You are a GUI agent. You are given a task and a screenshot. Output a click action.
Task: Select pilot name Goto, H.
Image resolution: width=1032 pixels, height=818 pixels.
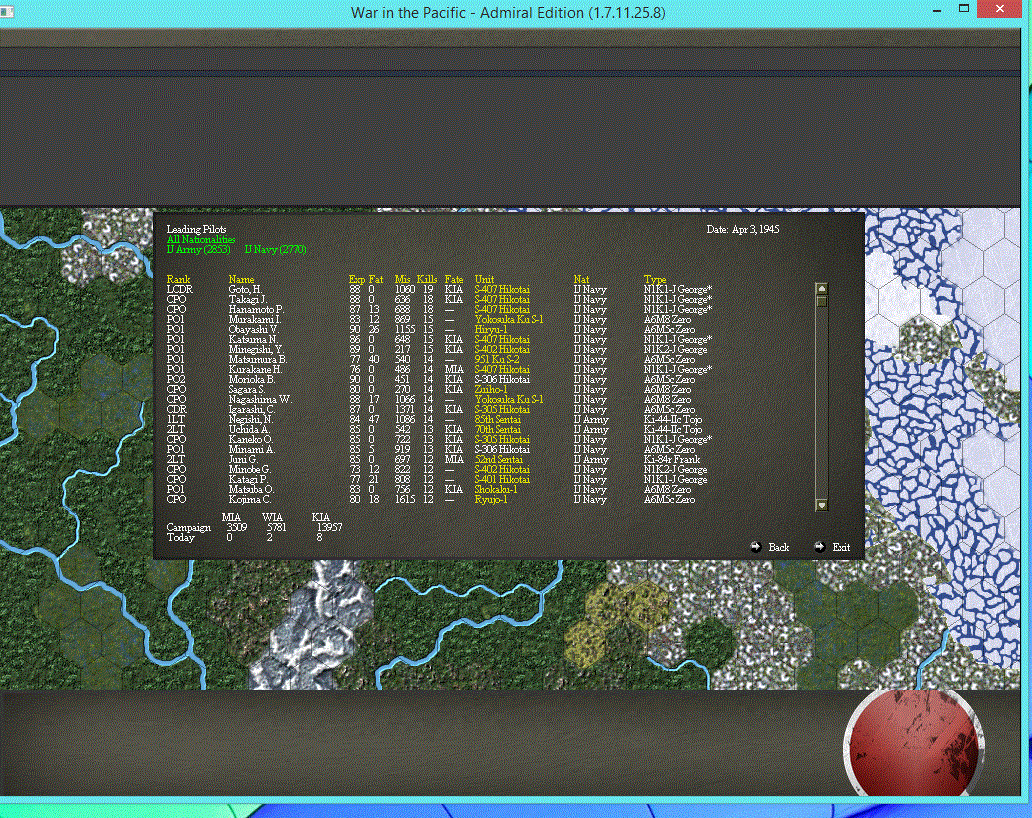pyautogui.click(x=245, y=290)
